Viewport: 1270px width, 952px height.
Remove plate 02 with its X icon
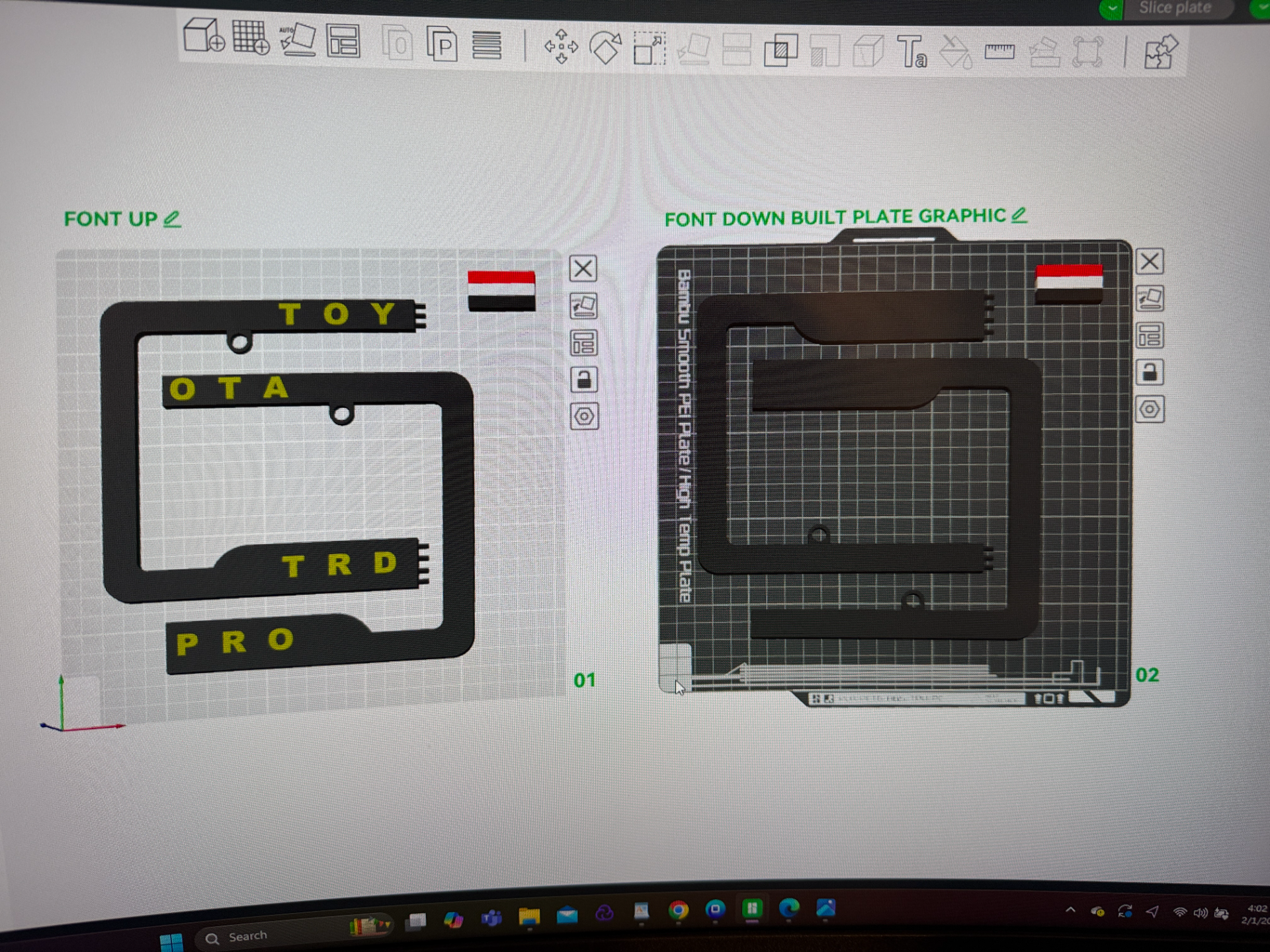click(1150, 261)
